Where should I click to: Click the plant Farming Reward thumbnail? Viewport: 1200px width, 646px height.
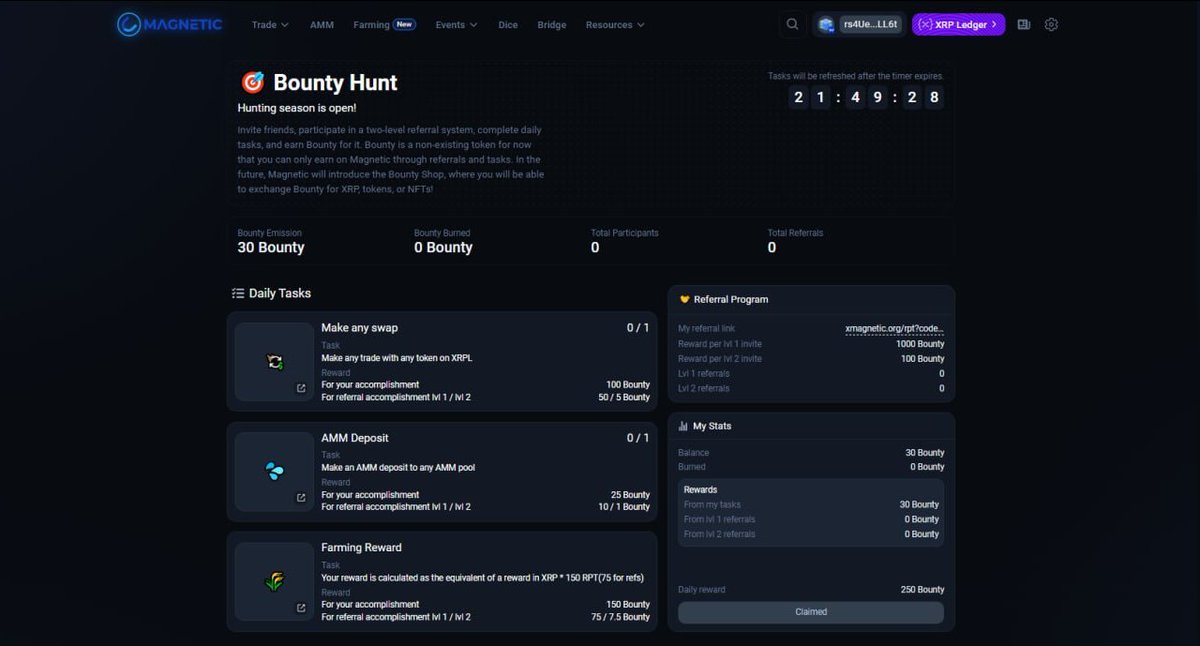pyautogui.click(x=274, y=581)
